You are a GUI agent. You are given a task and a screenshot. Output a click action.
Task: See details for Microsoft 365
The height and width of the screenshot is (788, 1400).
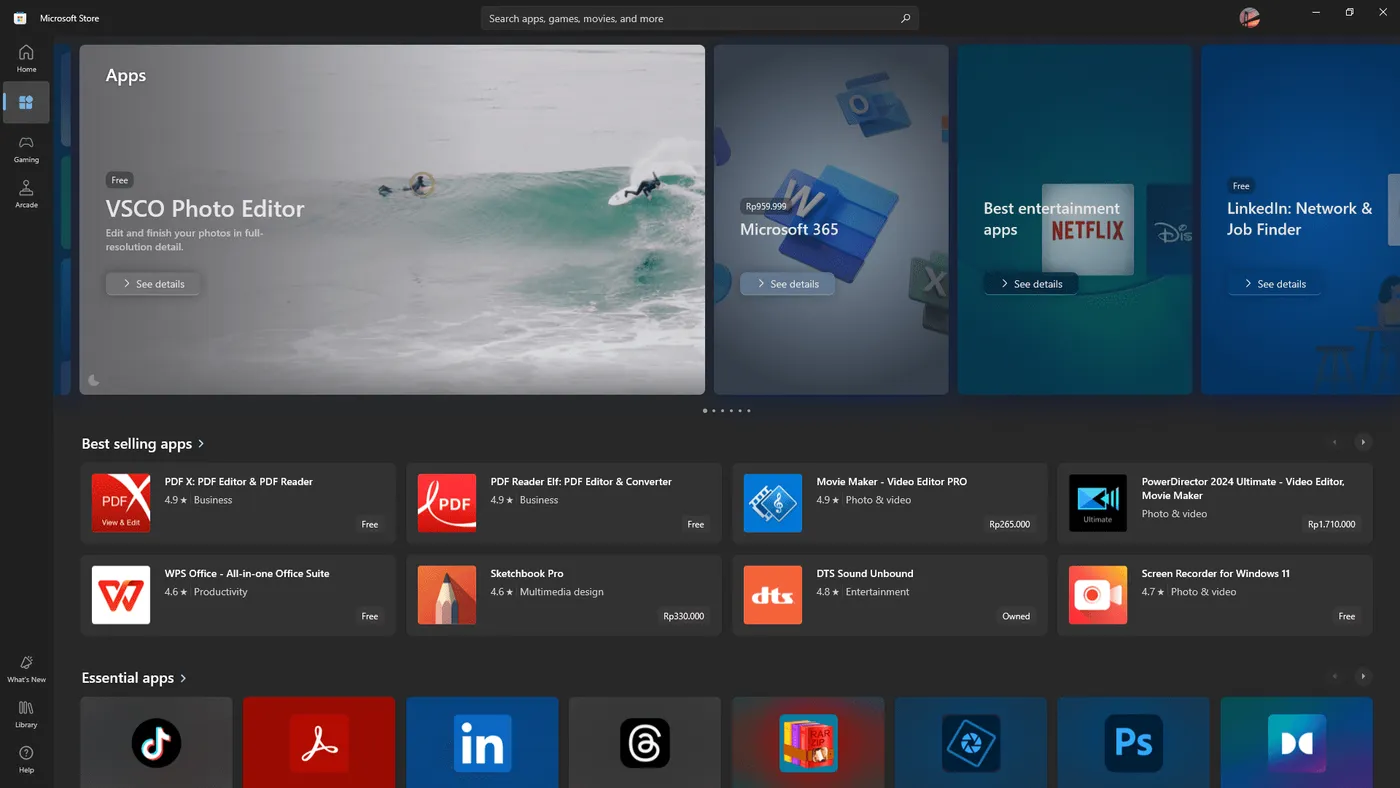(787, 284)
